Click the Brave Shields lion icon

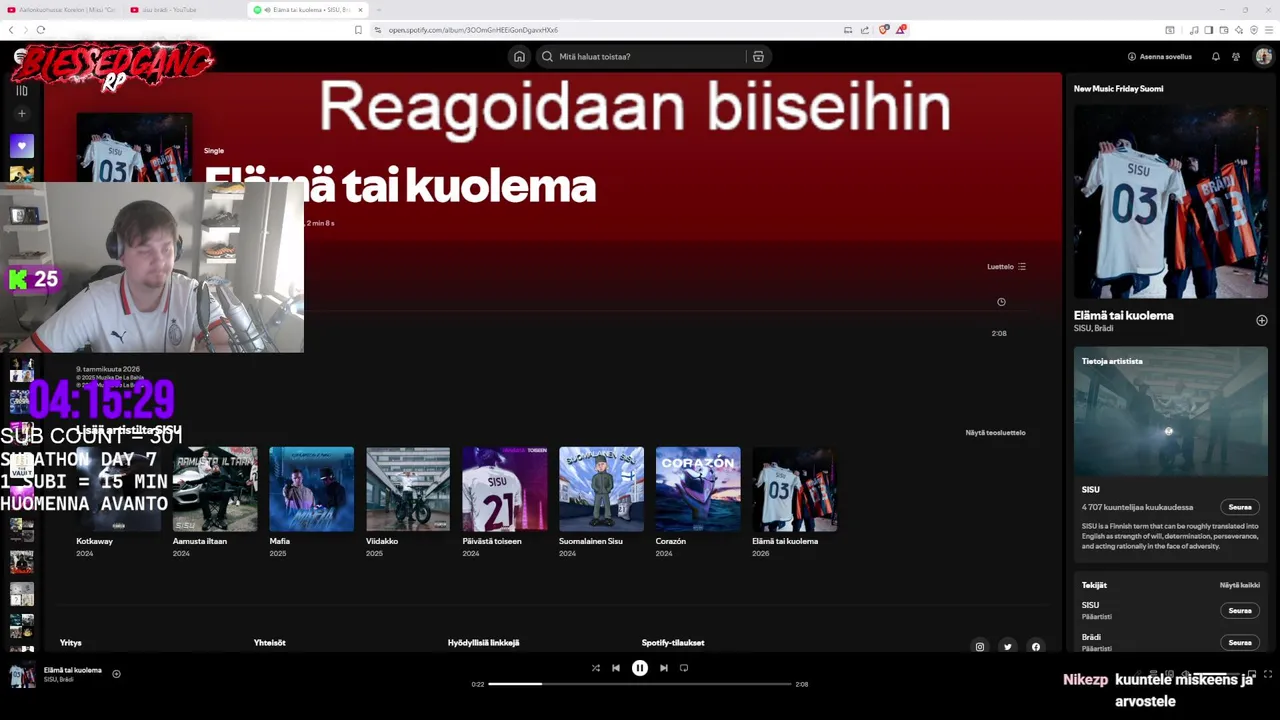click(883, 30)
